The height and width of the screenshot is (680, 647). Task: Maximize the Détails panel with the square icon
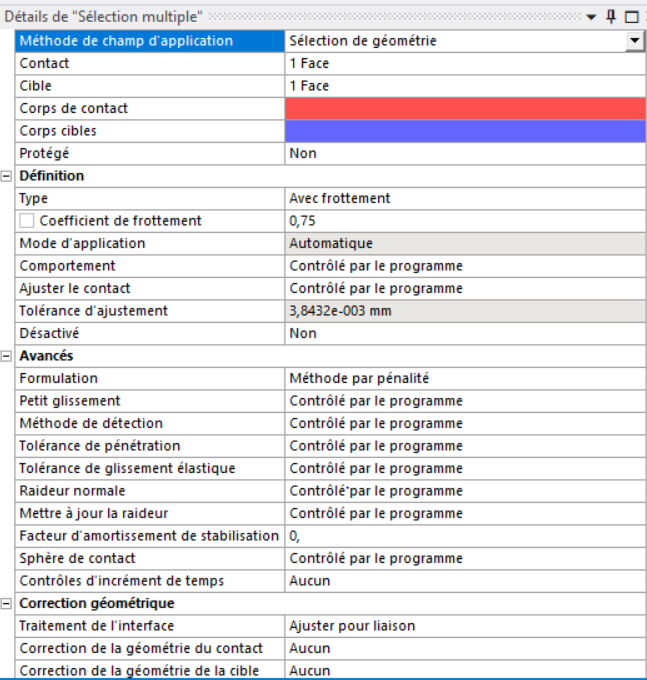point(631,17)
